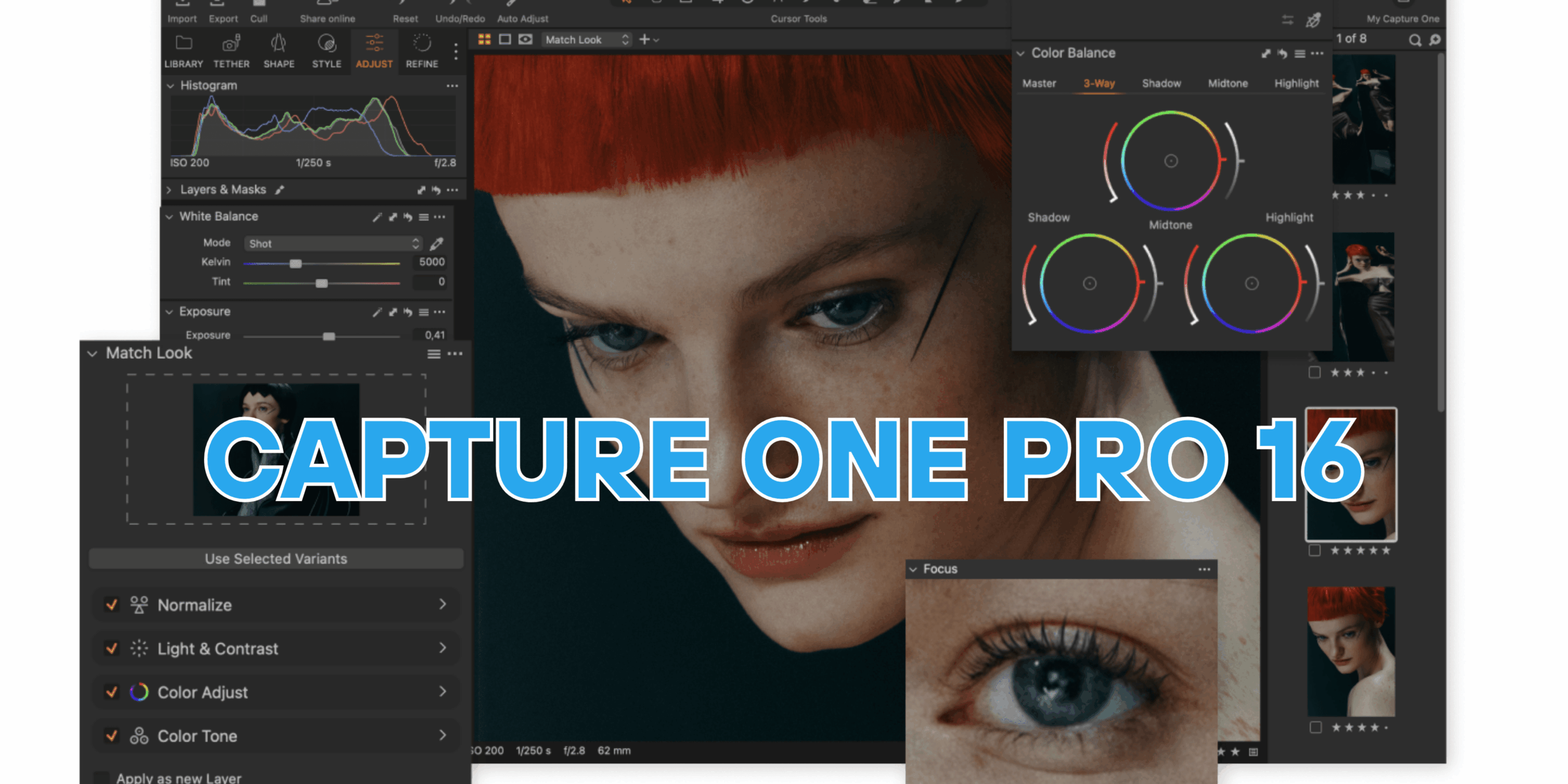Click the Share online button
The height and width of the screenshot is (784, 1568).
[327, 12]
